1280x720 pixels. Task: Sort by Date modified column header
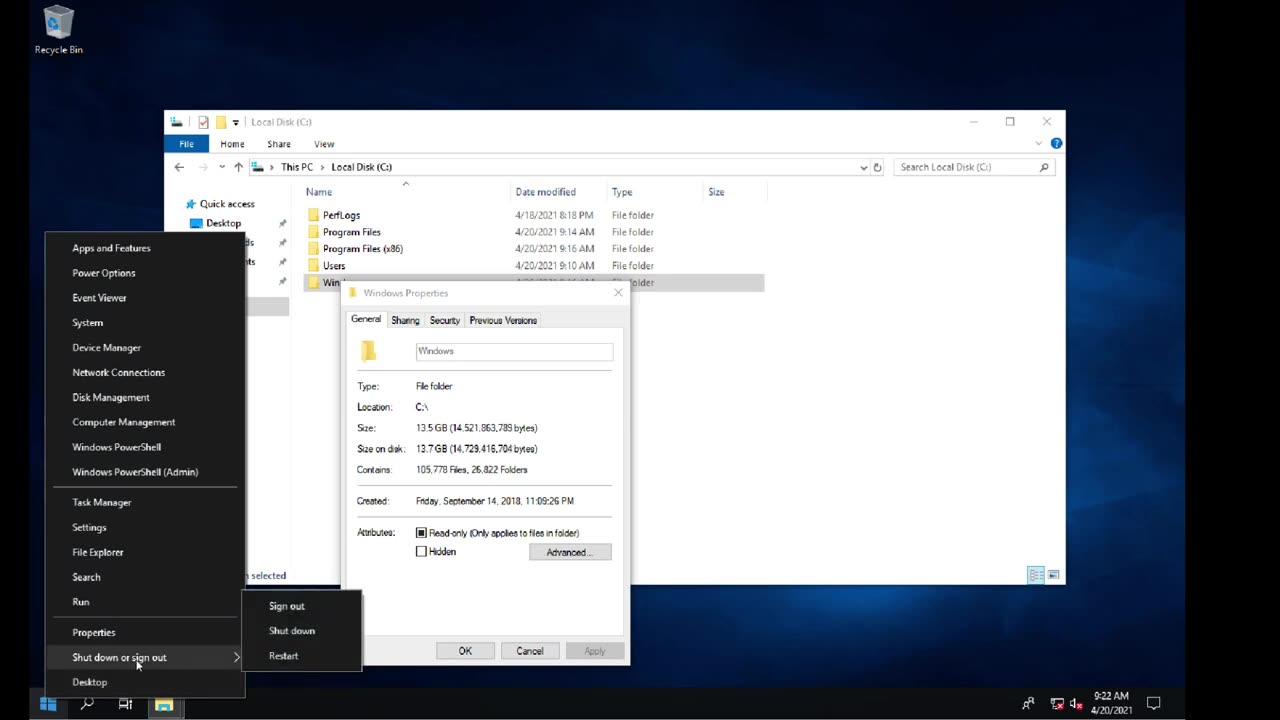click(x=545, y=192)
